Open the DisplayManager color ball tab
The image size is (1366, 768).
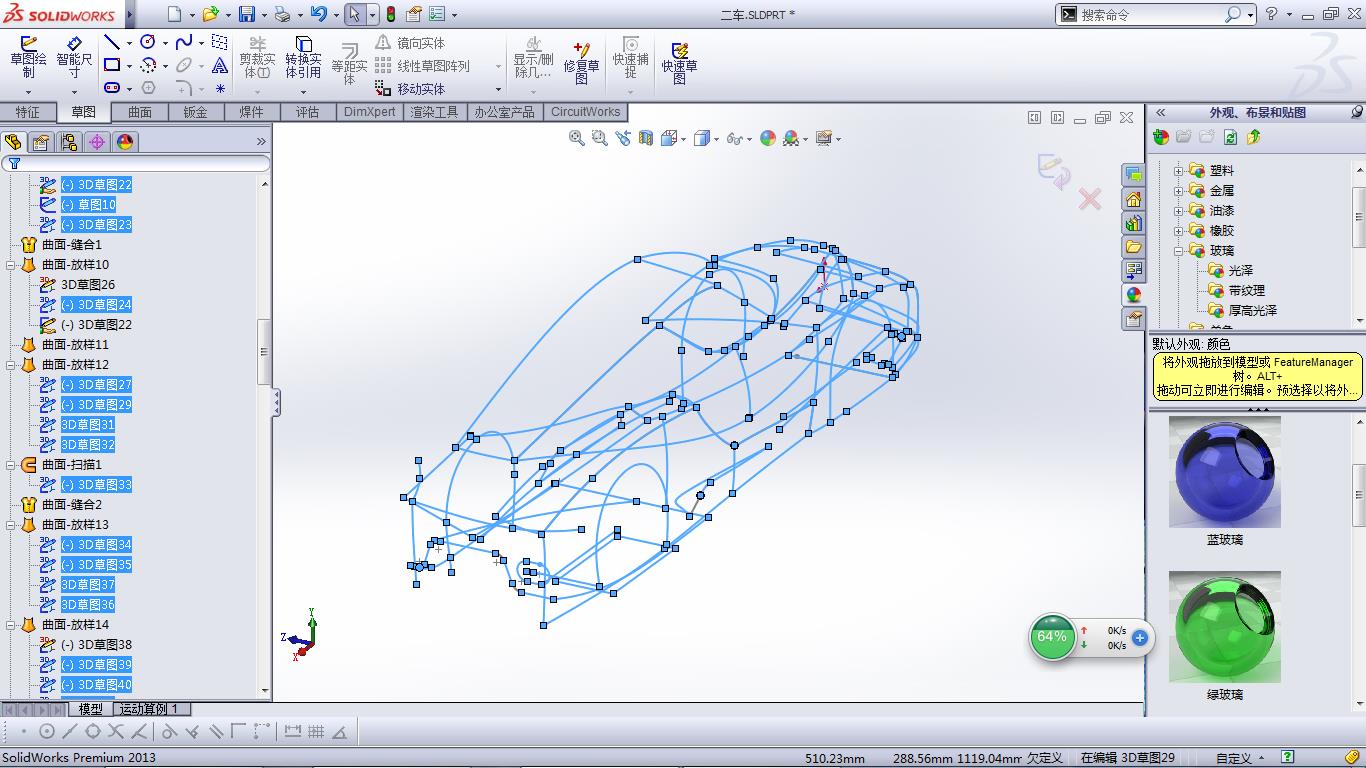click(x=125, y=142)
